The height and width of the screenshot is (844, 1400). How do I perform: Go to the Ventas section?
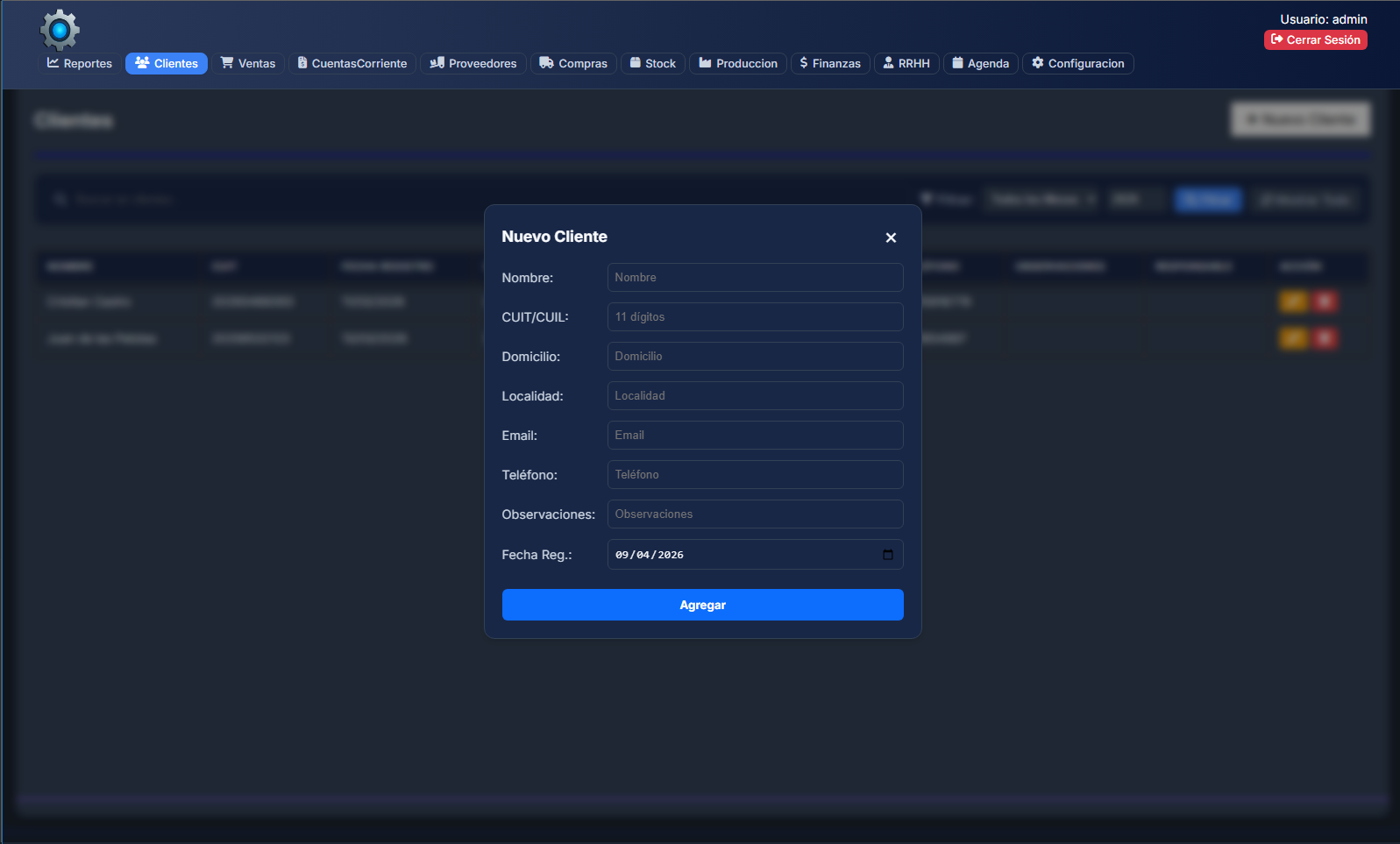coord(248,63)
